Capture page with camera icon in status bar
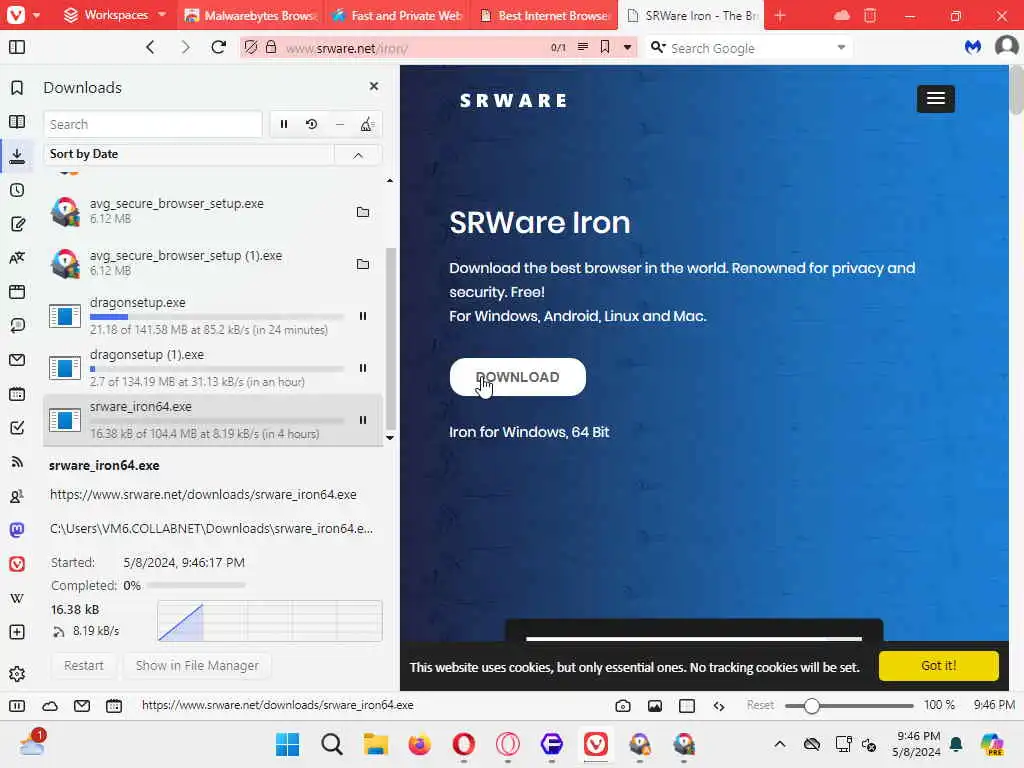The width and height of the screenshot is (1024, 768). [623, 705]
